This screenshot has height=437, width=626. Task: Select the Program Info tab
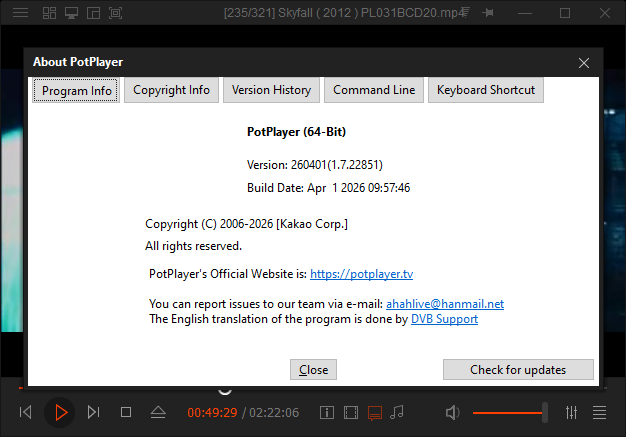[x=76, y=91]
